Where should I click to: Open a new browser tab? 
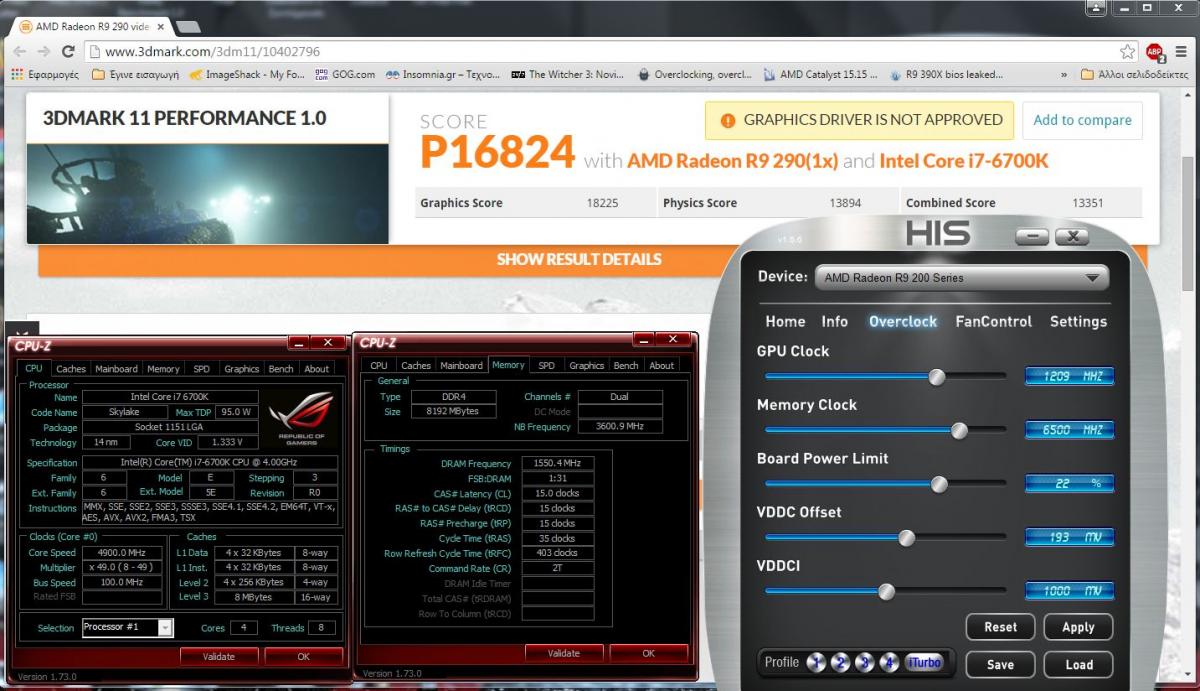click(x=188, y=26)
